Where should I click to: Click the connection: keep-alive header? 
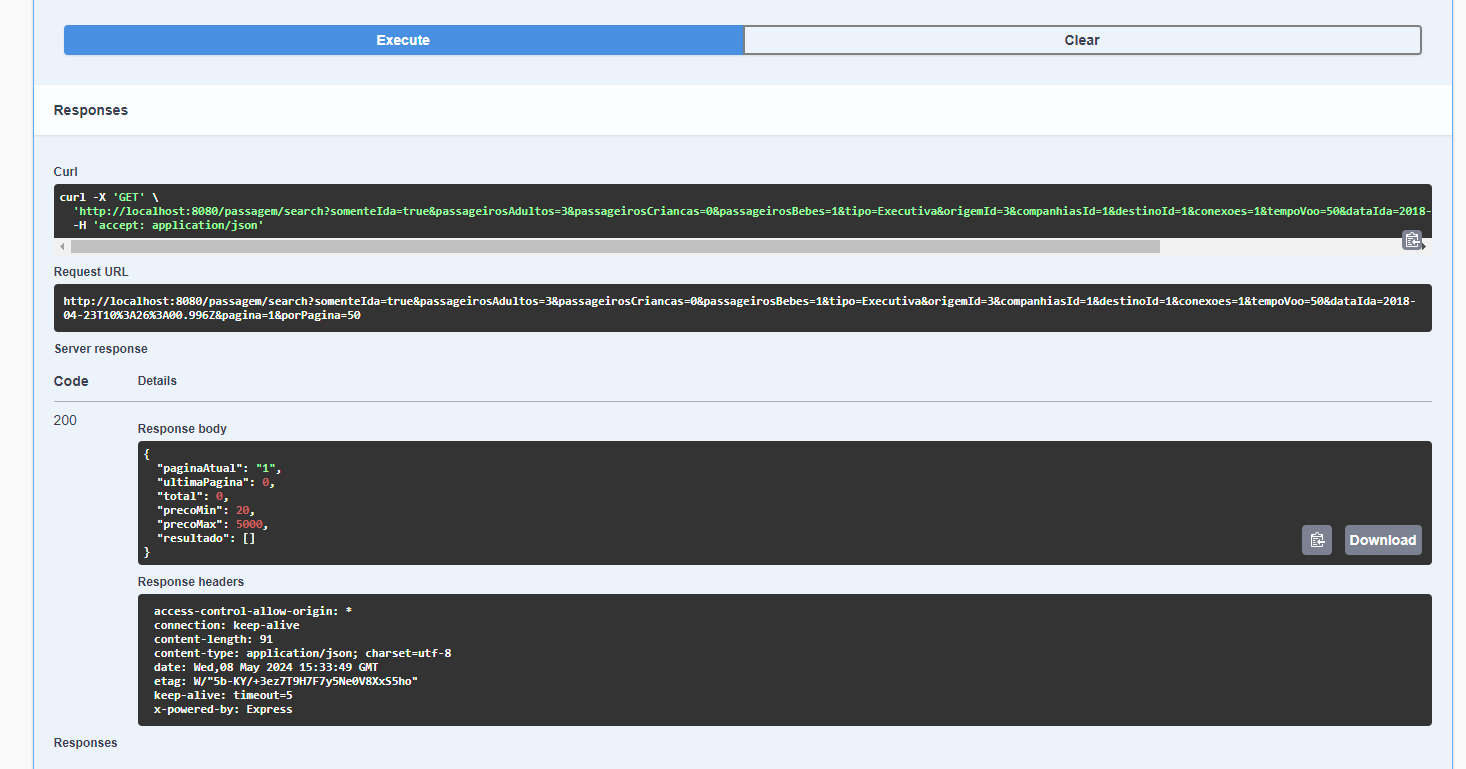coord(226,625)
